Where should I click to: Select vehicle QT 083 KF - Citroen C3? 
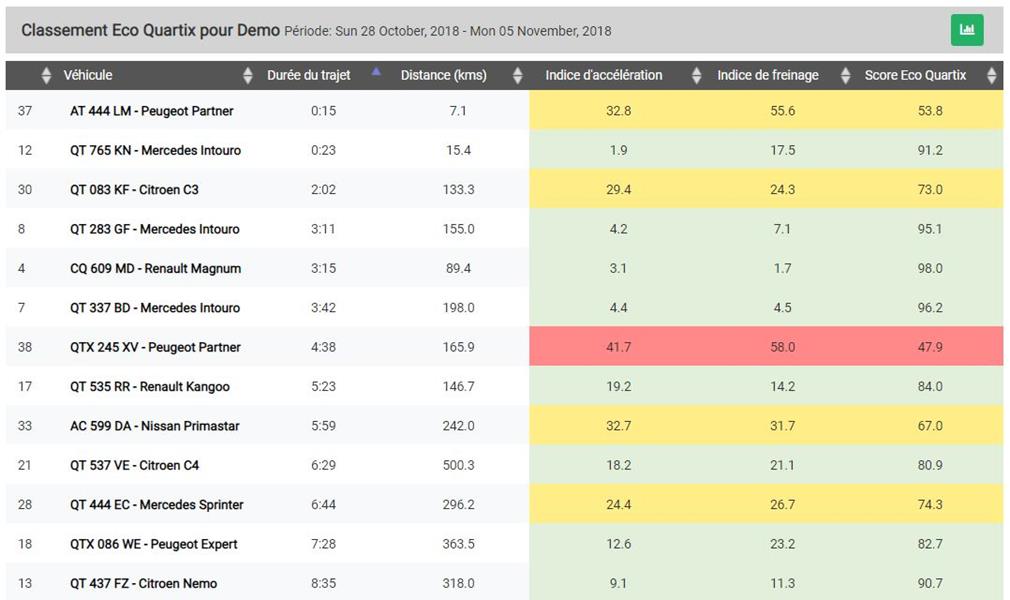(134, 189)
